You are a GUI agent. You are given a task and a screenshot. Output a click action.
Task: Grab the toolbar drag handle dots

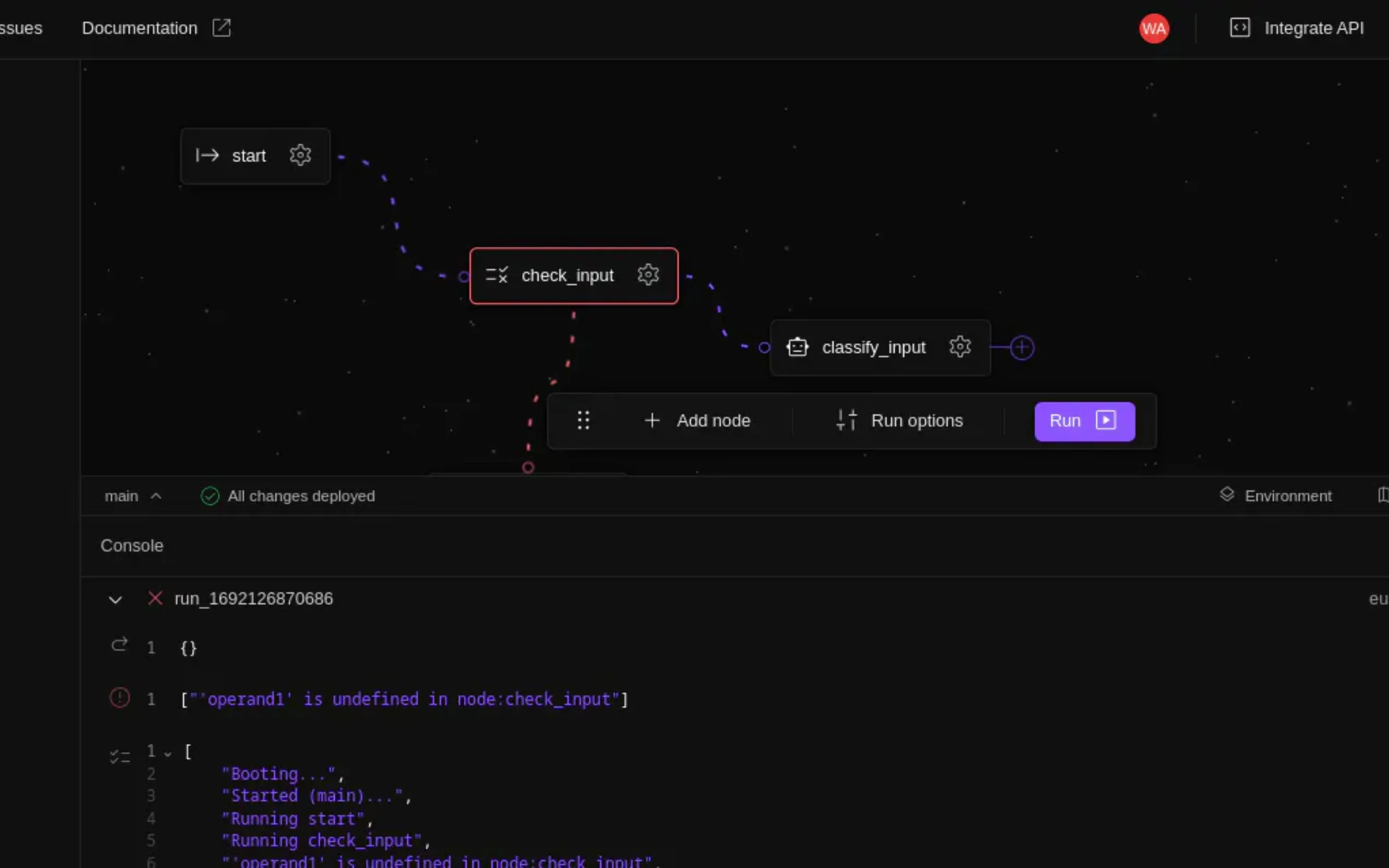(x=583, y=420)
